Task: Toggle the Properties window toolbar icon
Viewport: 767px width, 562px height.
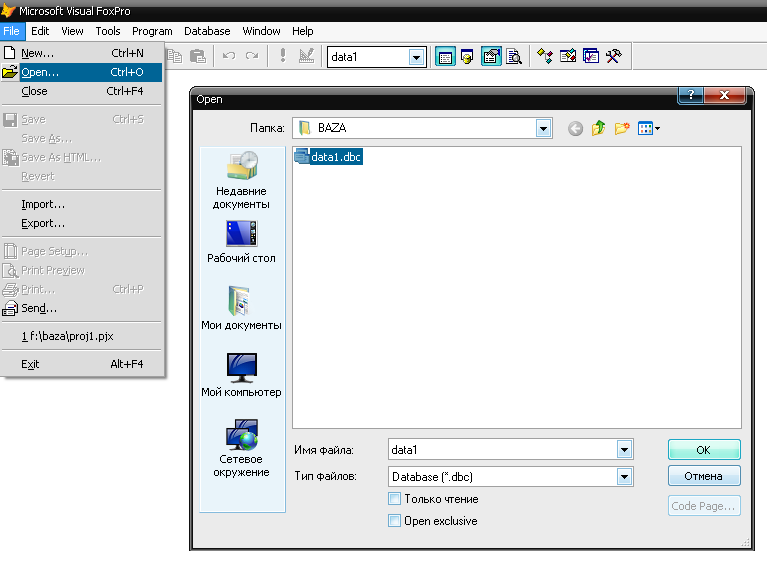Action: [x=491, y=57]
